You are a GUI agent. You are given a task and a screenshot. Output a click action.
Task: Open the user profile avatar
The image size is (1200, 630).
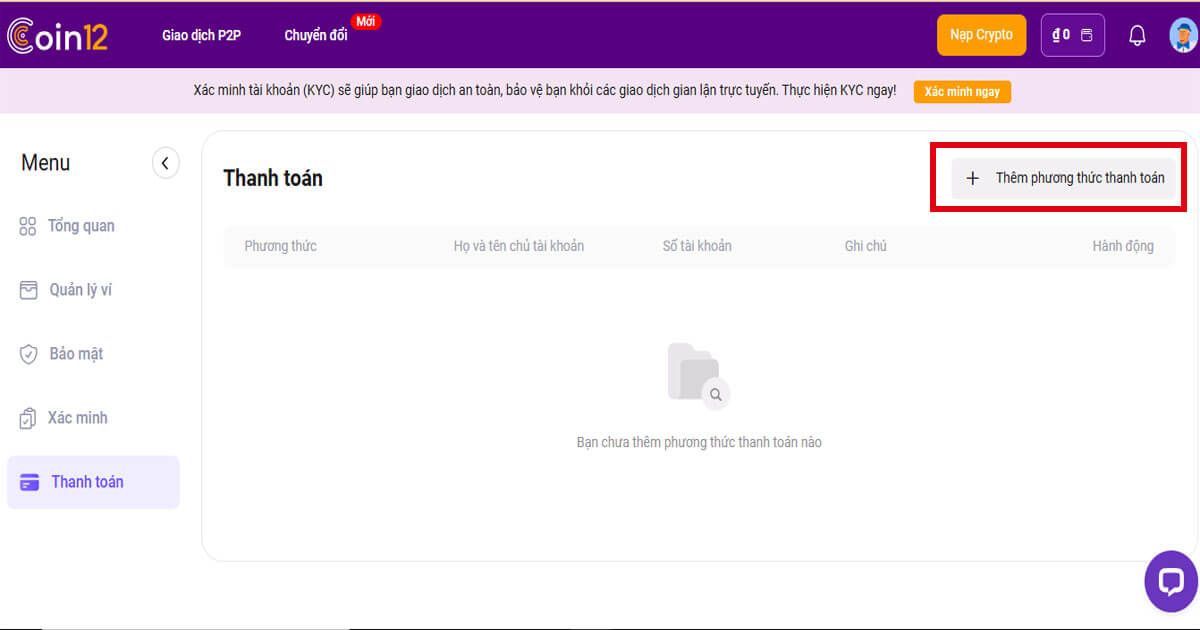click(1183, 35)
